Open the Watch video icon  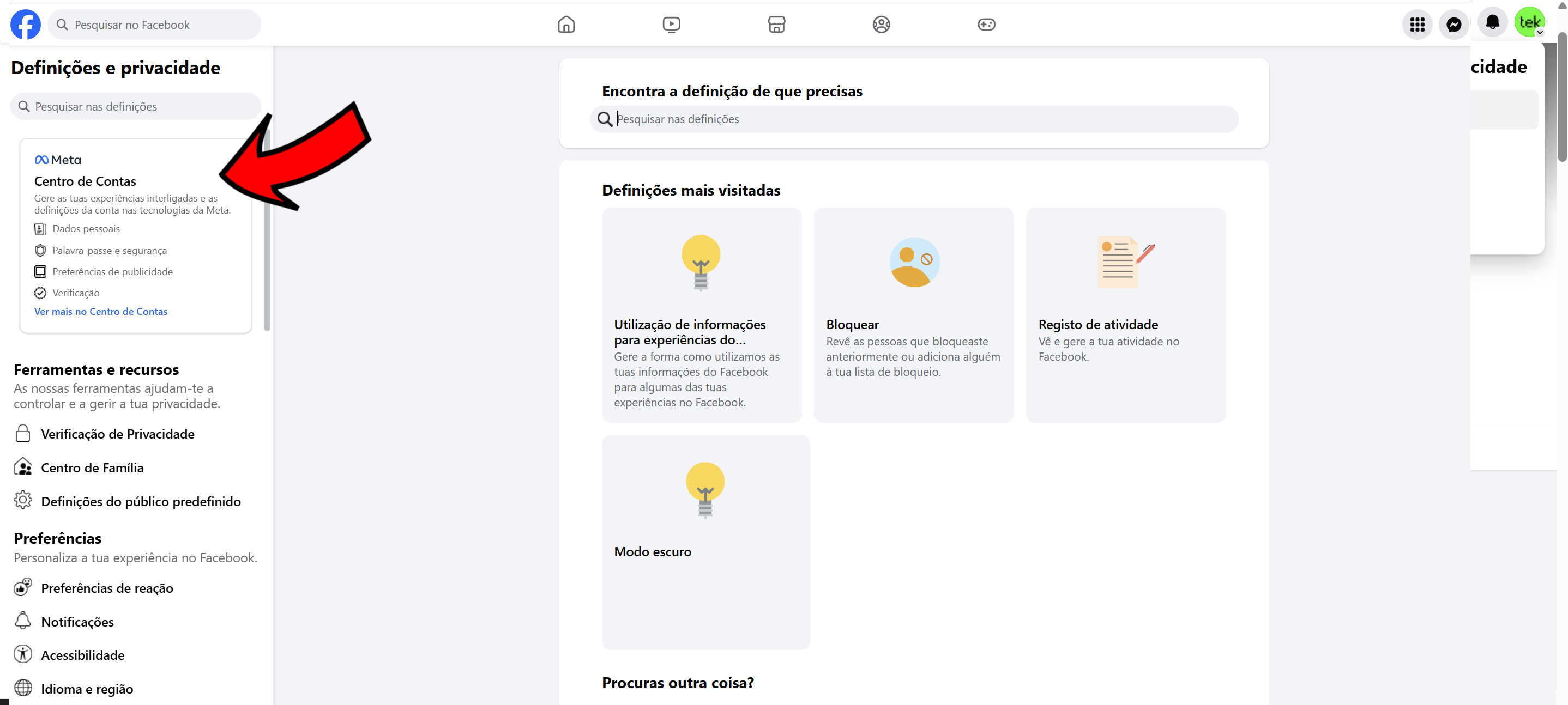tap(671, 25)
